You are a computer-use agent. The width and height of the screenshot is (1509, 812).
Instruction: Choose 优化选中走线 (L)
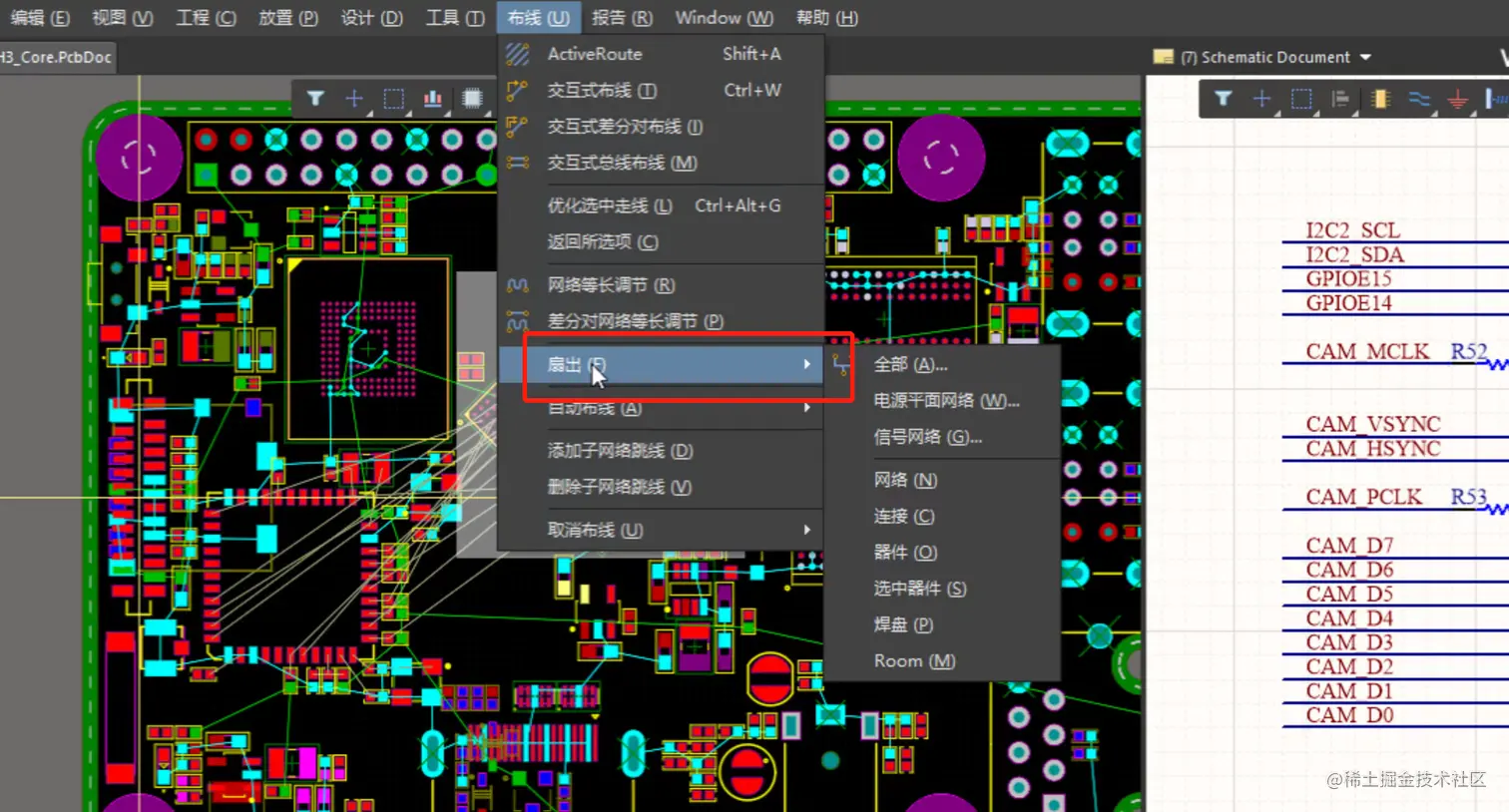pos(660,205)
